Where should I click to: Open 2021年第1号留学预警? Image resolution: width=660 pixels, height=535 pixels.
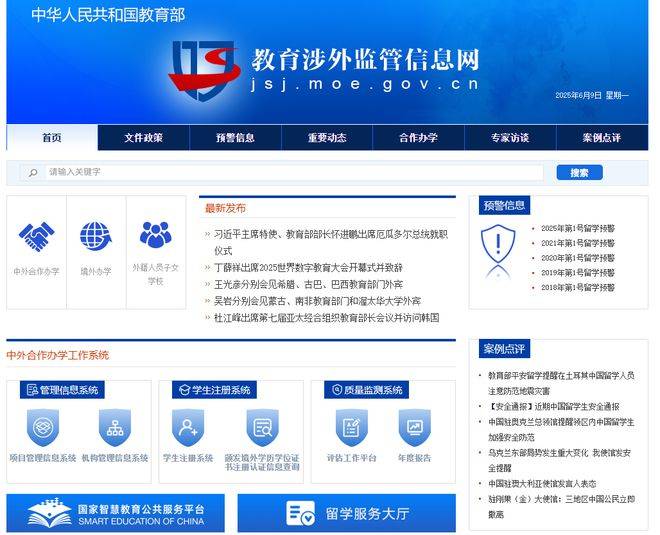pyautogui.click(x=578, y=243)
